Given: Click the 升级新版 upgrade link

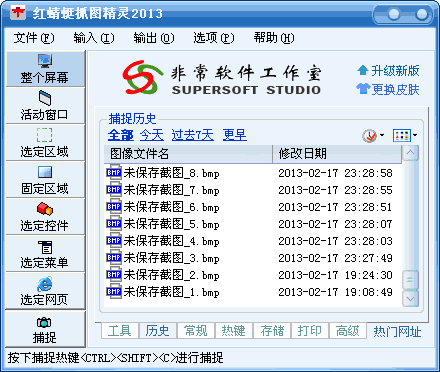Looking at the screenshot, I should click(x=388, y=71).
